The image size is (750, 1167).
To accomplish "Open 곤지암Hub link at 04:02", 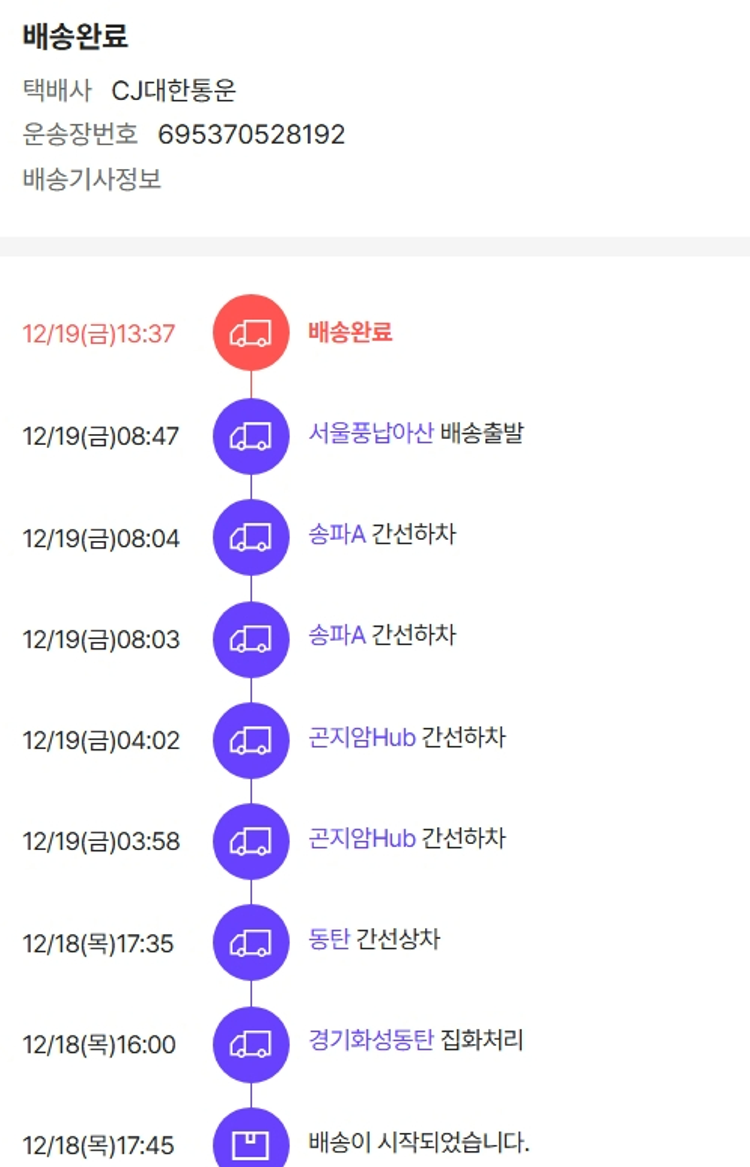I will [x=362, y=738].
